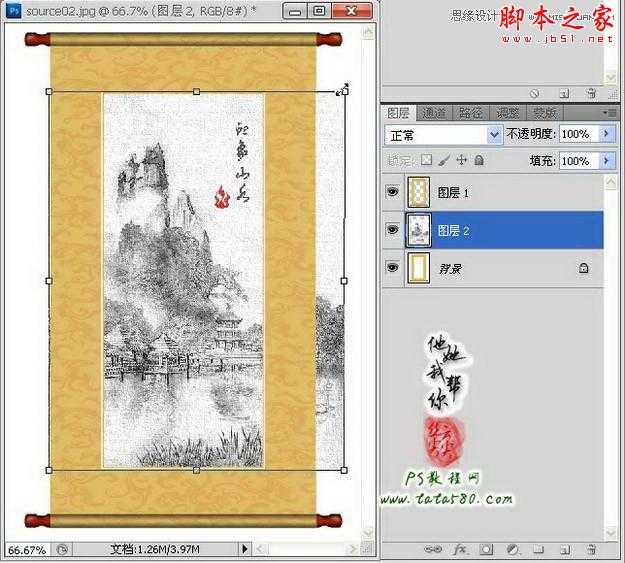Delete layer with bottom trash icon
The height and width of the screenshot is (563, 625).
tap(592, 550)
